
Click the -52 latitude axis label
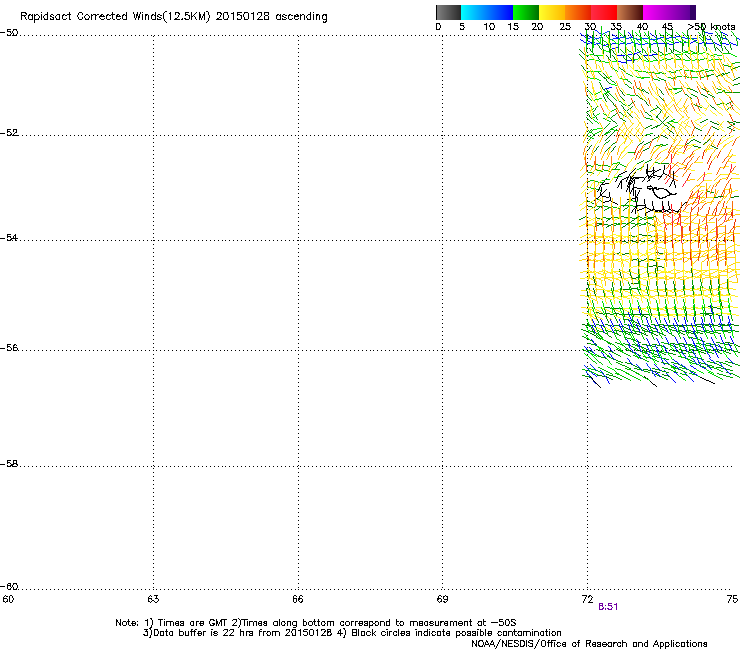click(9, 133)
